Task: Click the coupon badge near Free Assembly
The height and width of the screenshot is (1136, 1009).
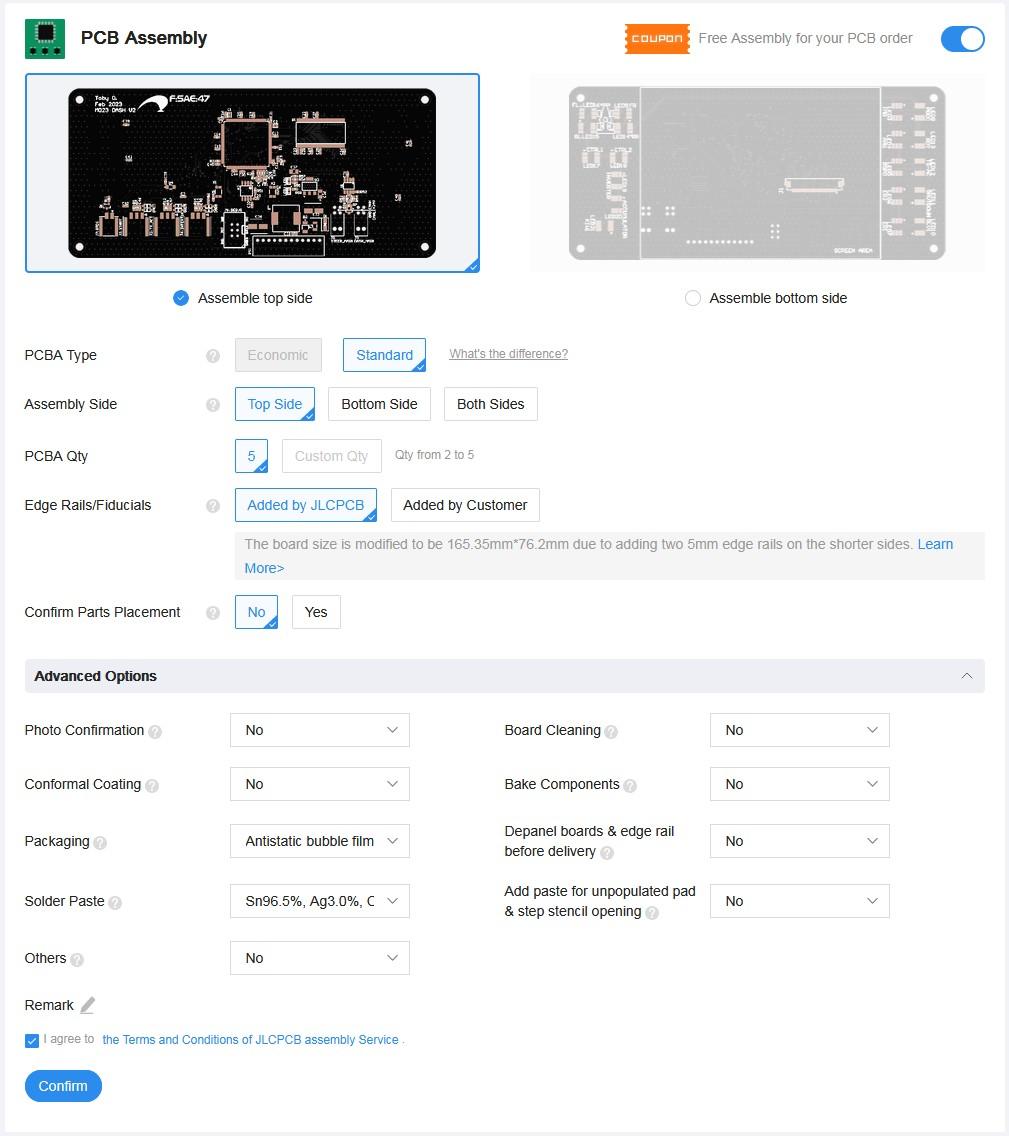Action: (x=657, y=39)
